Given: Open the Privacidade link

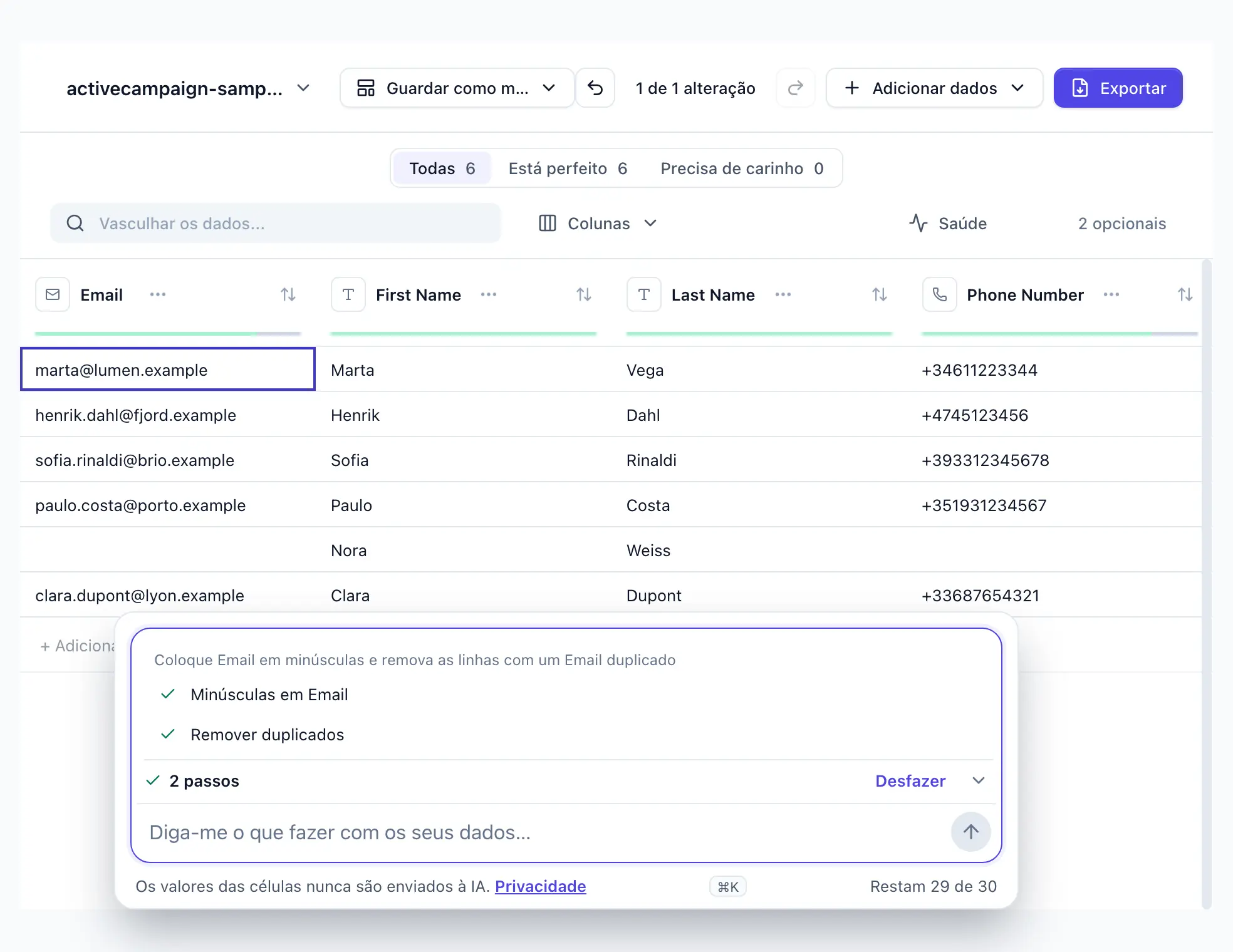Looking at the screenshot, I should coord(541,886).
